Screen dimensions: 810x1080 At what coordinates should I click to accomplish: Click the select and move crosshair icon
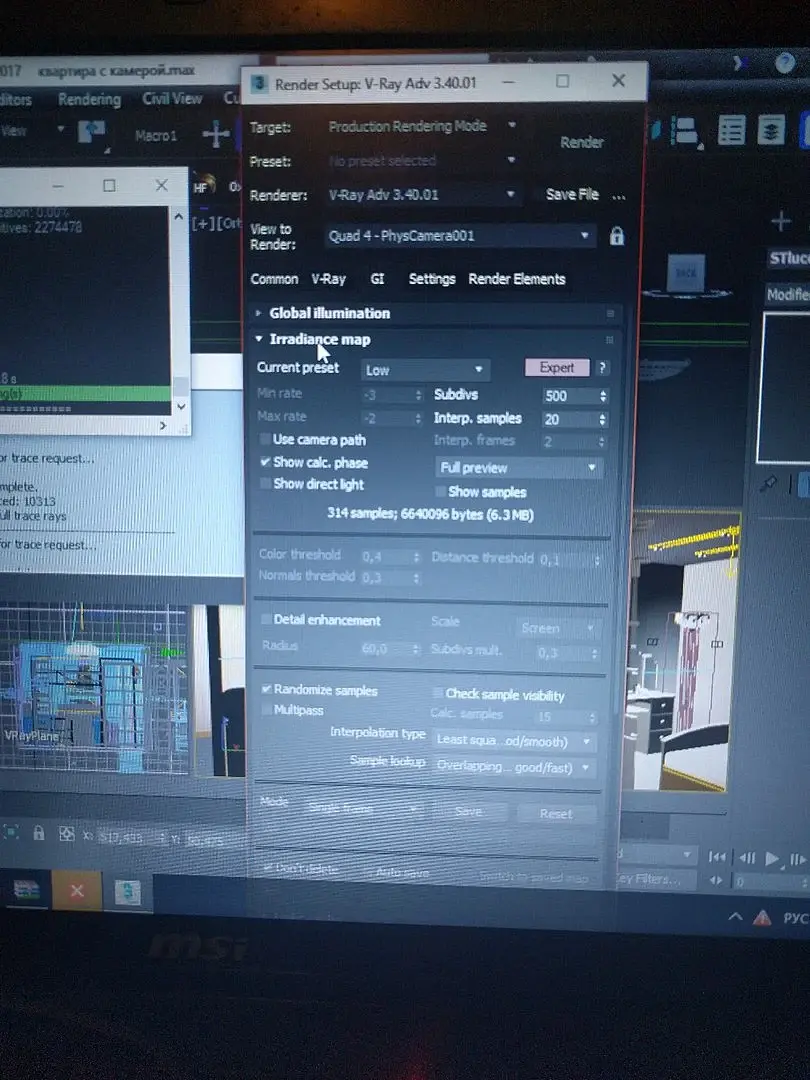216,134
